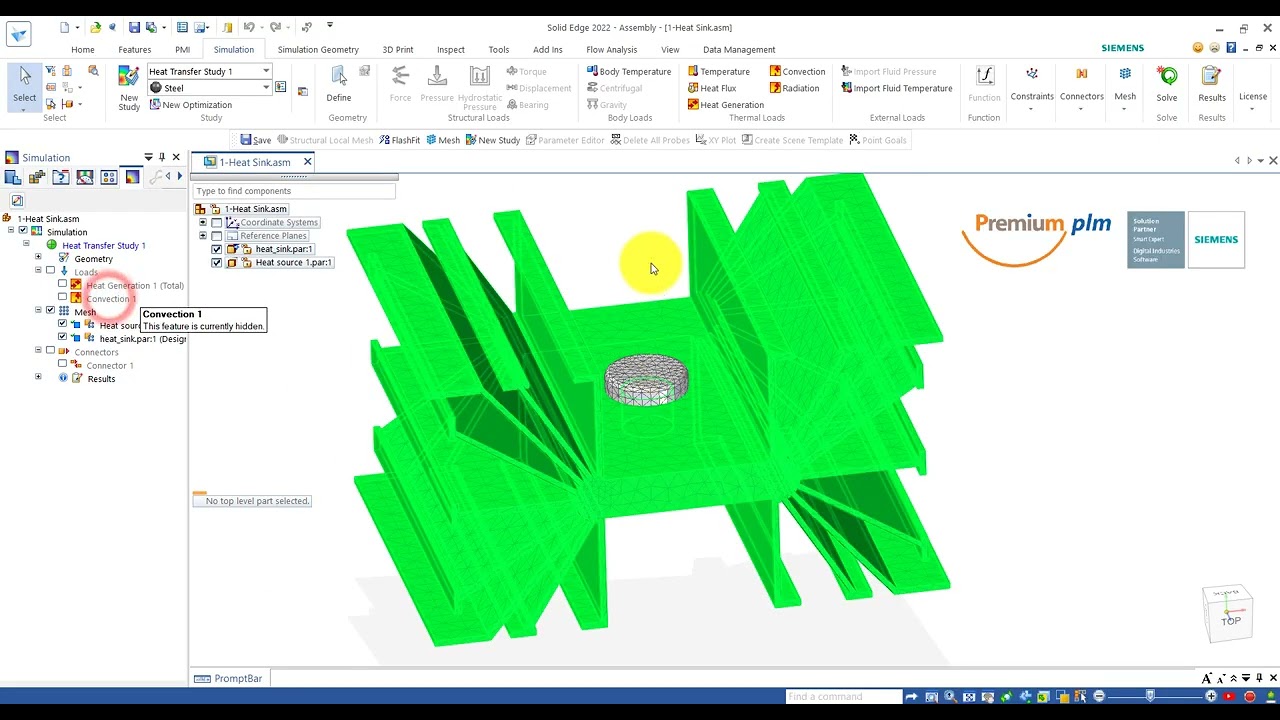The height and width of the screenshot is (720, 1280).
Task: Expand the Geometry node in the simulation tree
Action: click(x=38, y=258)
